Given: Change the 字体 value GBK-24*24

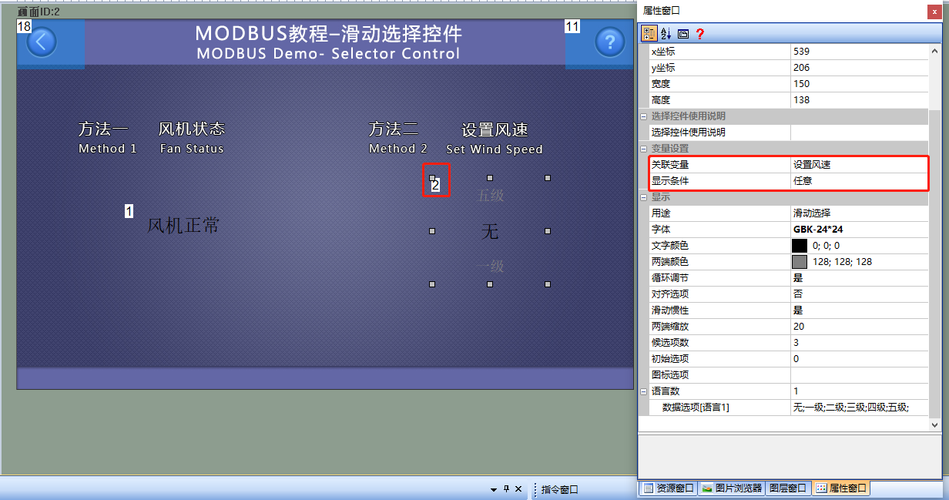Looking at the screenshot, I should point(859,229).
